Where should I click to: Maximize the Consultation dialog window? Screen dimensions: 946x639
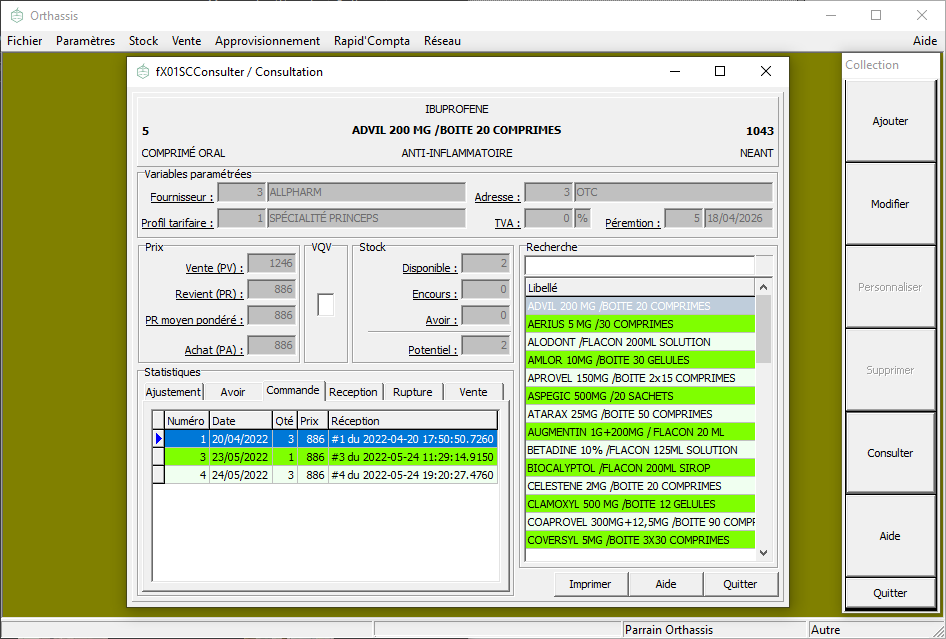(720, 71)
